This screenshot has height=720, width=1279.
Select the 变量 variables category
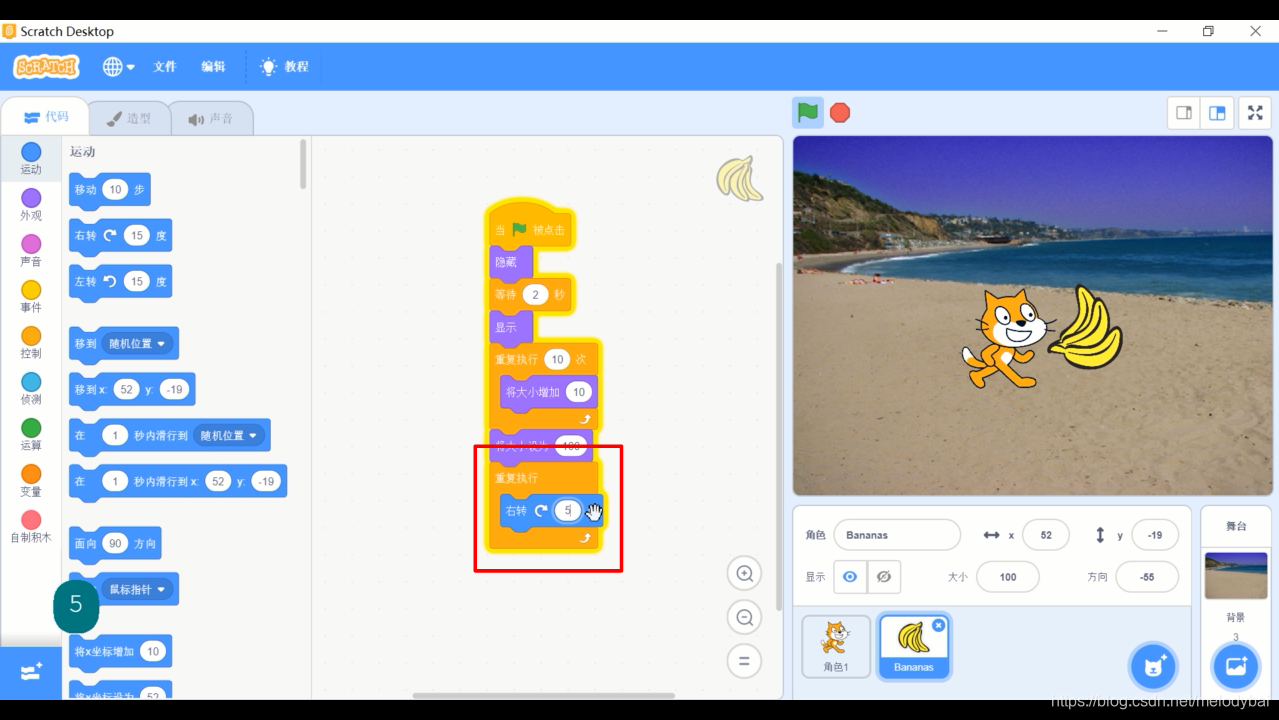click(x=31, y=480)
